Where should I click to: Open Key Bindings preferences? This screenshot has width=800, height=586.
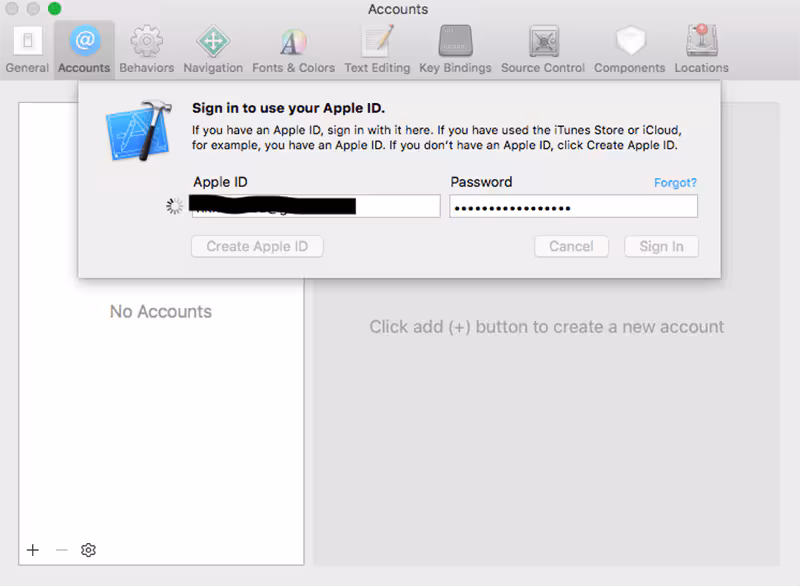pyautogui.click(x=455, y=49)
